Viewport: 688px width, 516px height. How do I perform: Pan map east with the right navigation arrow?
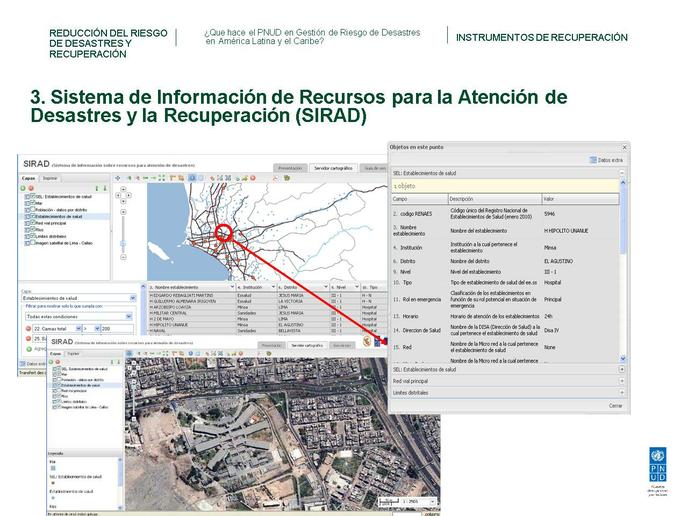129,195
